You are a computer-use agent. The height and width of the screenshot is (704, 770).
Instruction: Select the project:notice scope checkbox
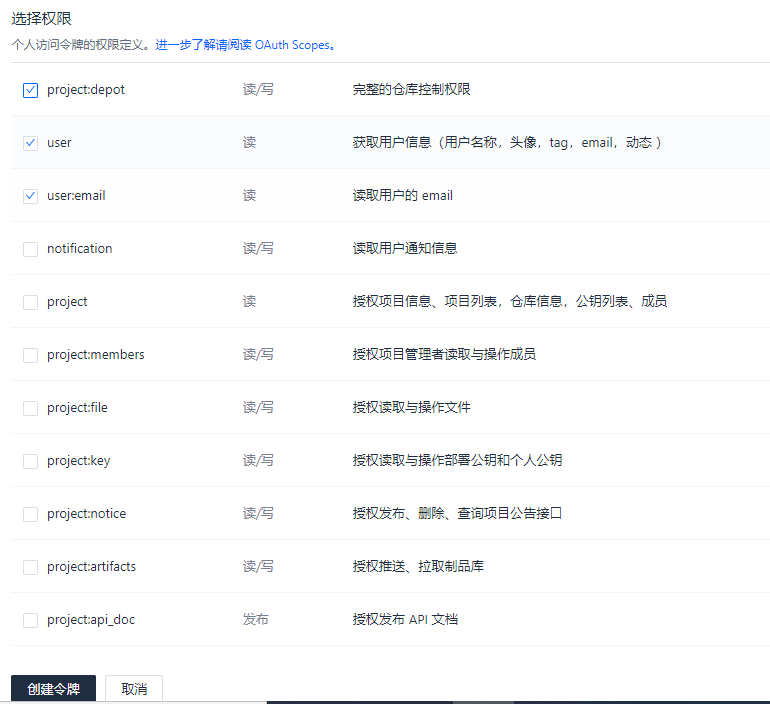[x=30, y=514]
